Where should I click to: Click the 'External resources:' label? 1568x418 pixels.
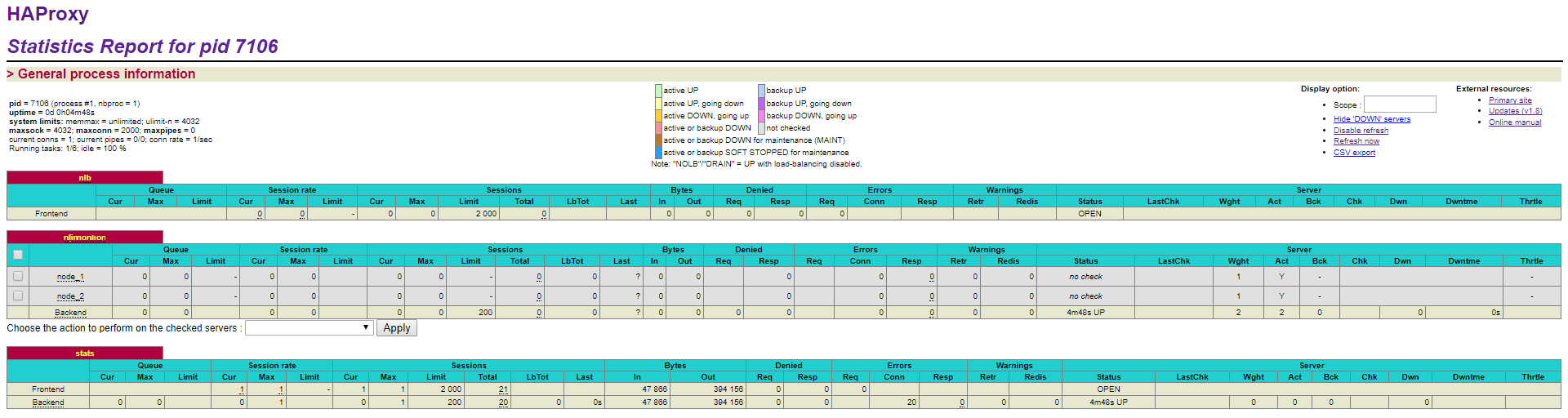coord(1494,89)
